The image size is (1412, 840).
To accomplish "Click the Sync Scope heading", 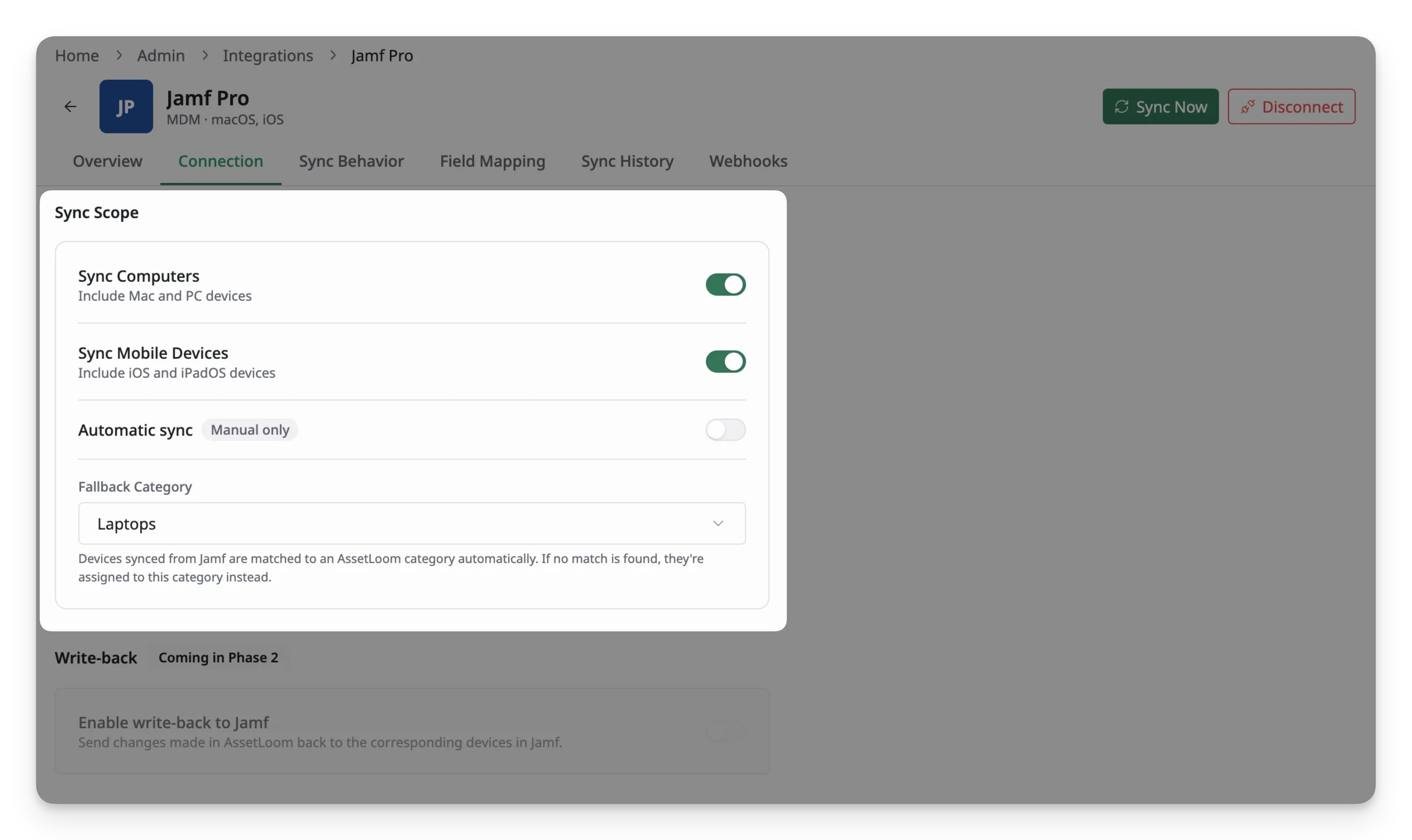I will [96, 212].
